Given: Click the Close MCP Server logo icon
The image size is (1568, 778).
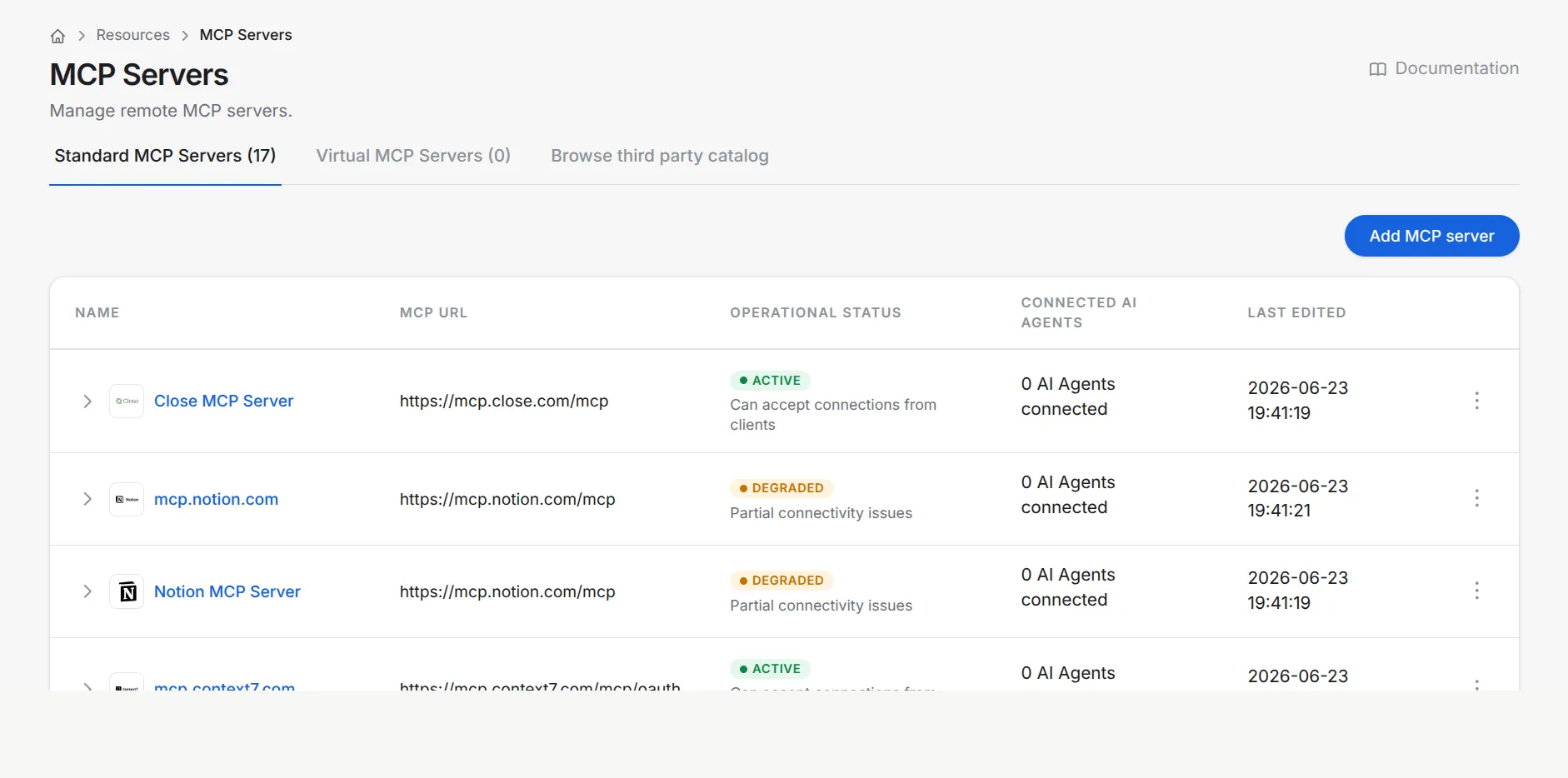Looking at the screenshot, I should 127,401.
